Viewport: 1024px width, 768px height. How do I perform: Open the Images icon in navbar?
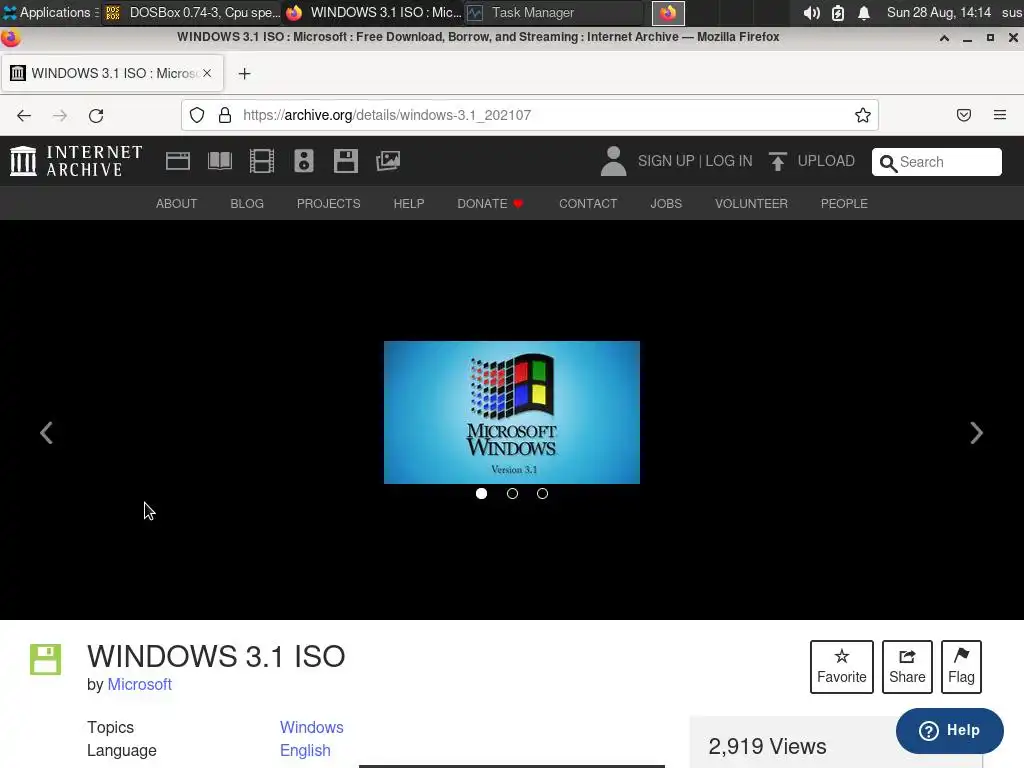(388, 161)
